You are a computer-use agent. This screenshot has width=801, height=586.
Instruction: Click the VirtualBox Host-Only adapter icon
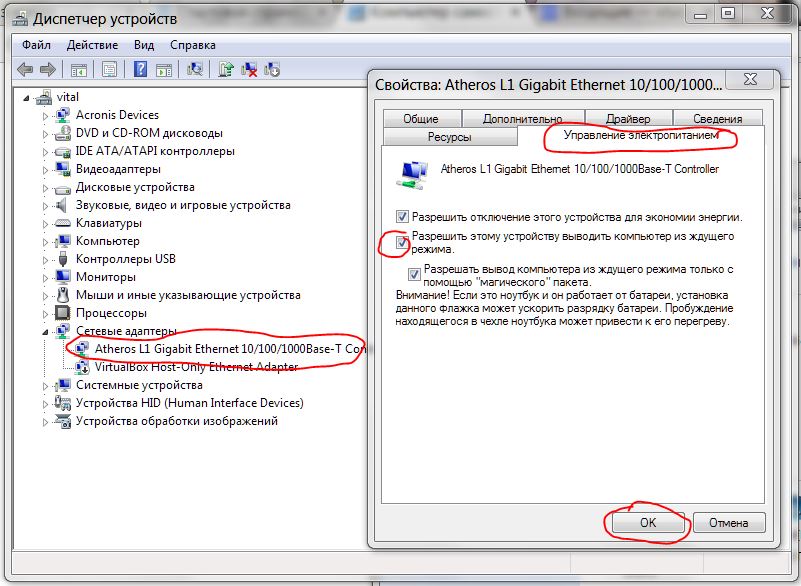click(x=82, y=367)
